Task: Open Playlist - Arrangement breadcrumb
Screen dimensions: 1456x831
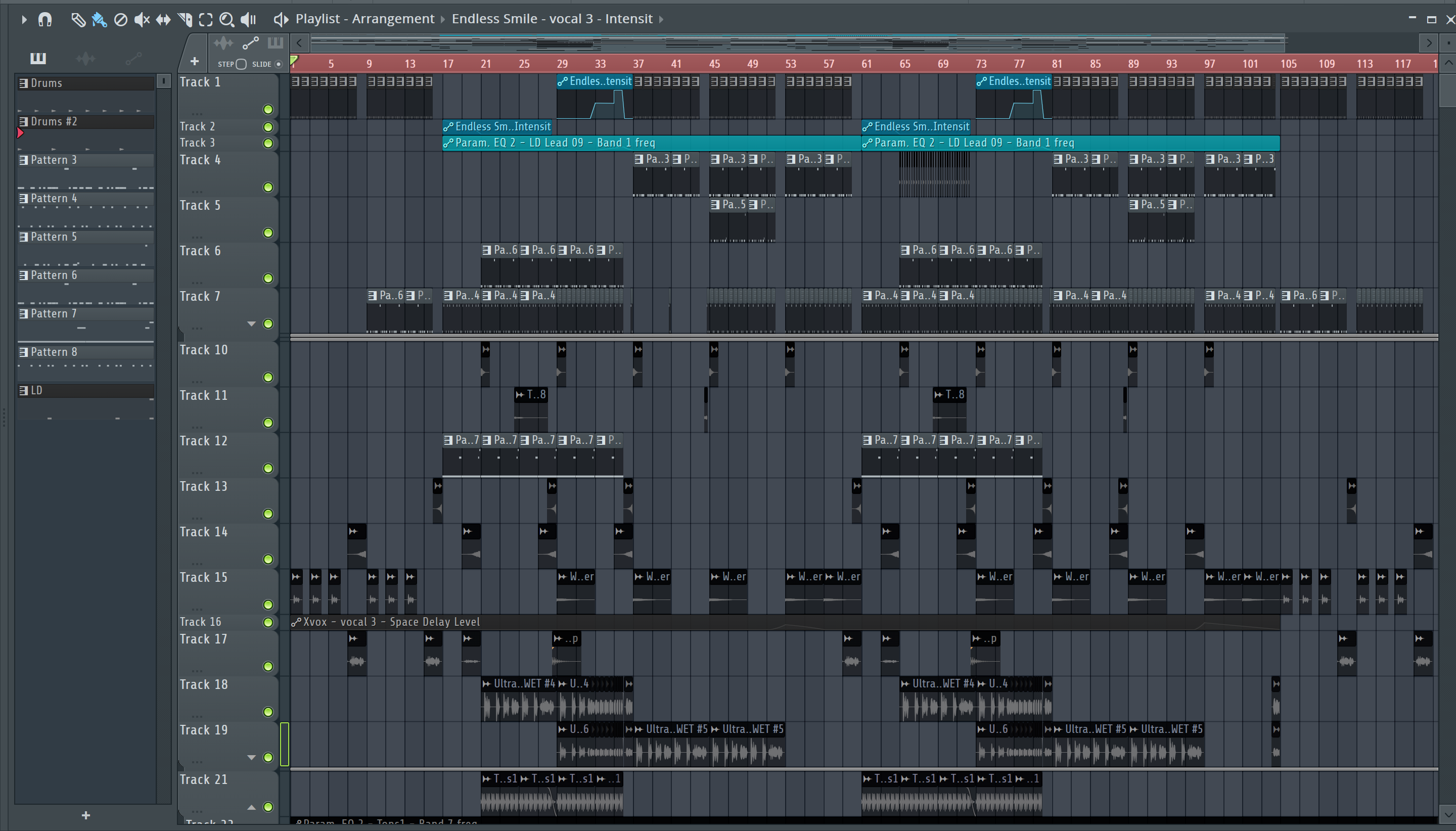Action: [365, 19]
